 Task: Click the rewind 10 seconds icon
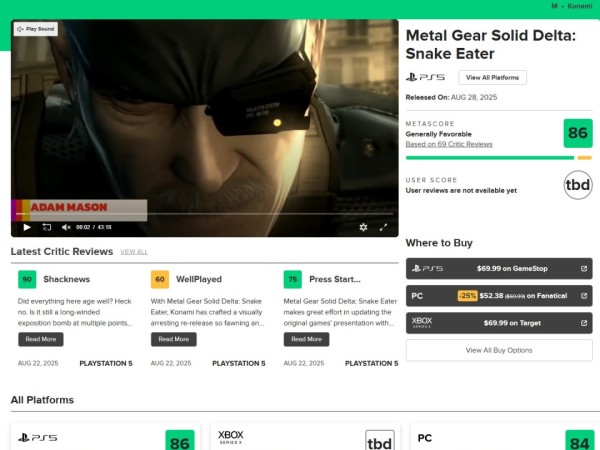click(47, 227)
